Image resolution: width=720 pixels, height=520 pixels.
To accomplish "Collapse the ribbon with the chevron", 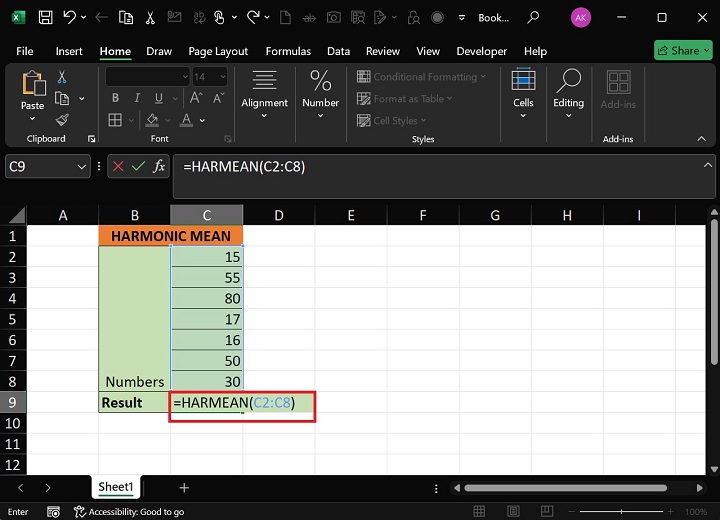I will 702,138.
